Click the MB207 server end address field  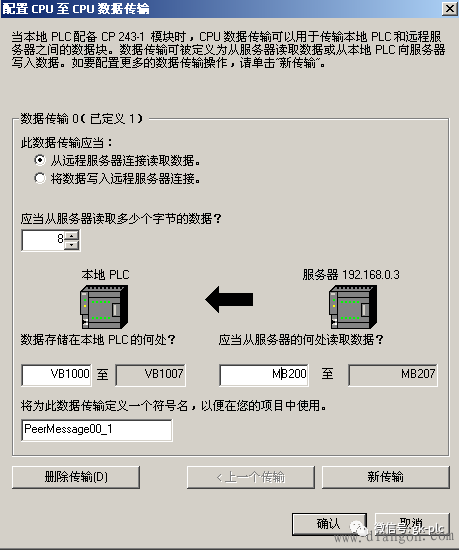[393, 375]
